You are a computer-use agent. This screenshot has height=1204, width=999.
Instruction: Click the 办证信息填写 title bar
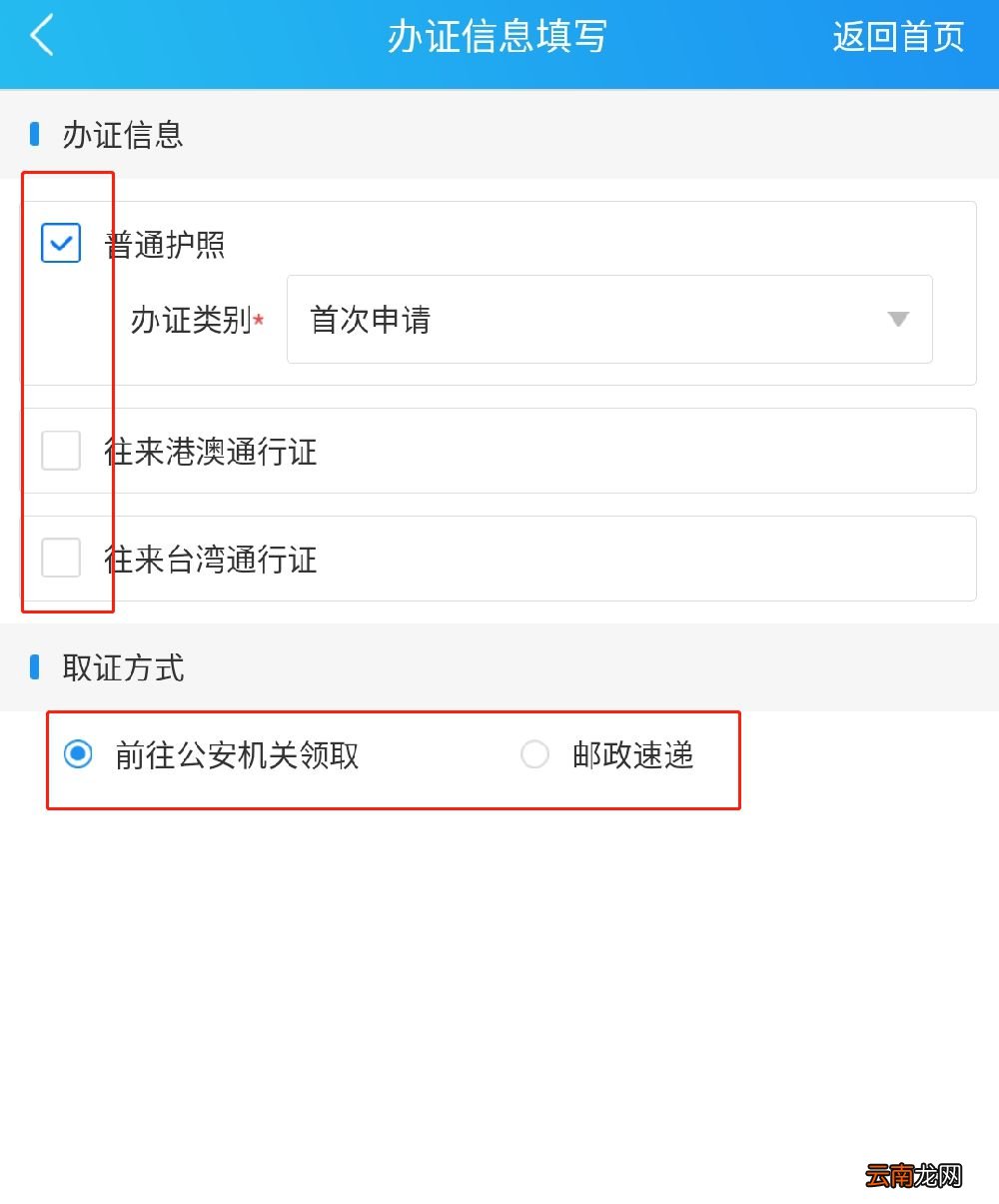(498, 38)
